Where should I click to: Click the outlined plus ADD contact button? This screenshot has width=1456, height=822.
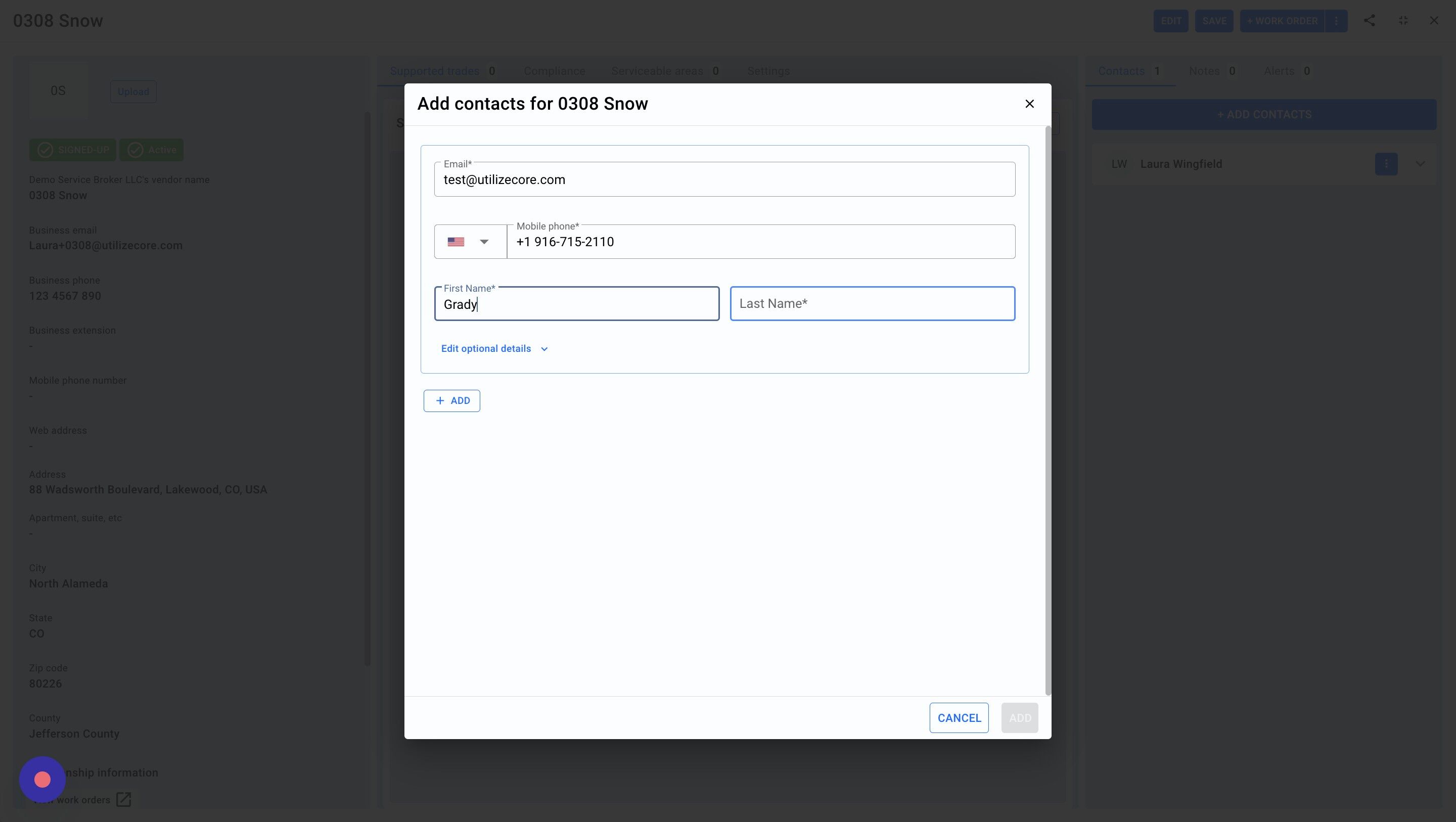click(x=451, y=401)
